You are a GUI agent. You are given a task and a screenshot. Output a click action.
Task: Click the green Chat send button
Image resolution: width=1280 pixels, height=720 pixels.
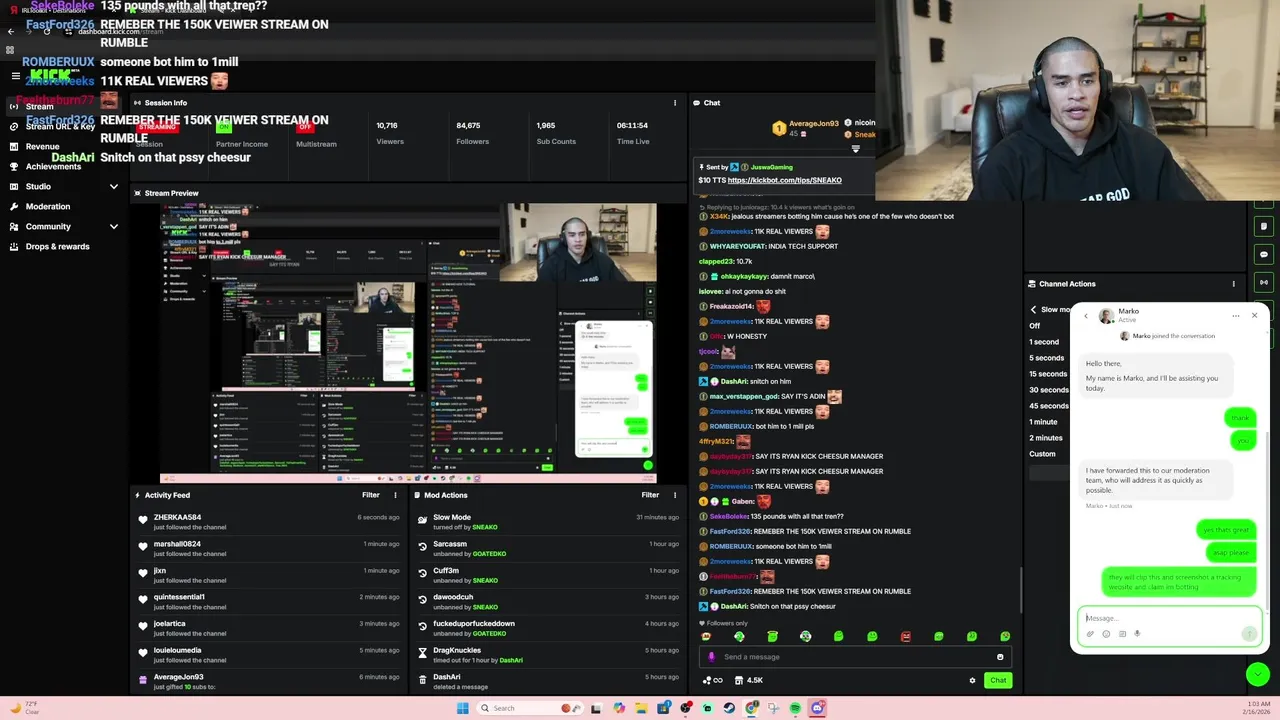(x=998, y=680)
